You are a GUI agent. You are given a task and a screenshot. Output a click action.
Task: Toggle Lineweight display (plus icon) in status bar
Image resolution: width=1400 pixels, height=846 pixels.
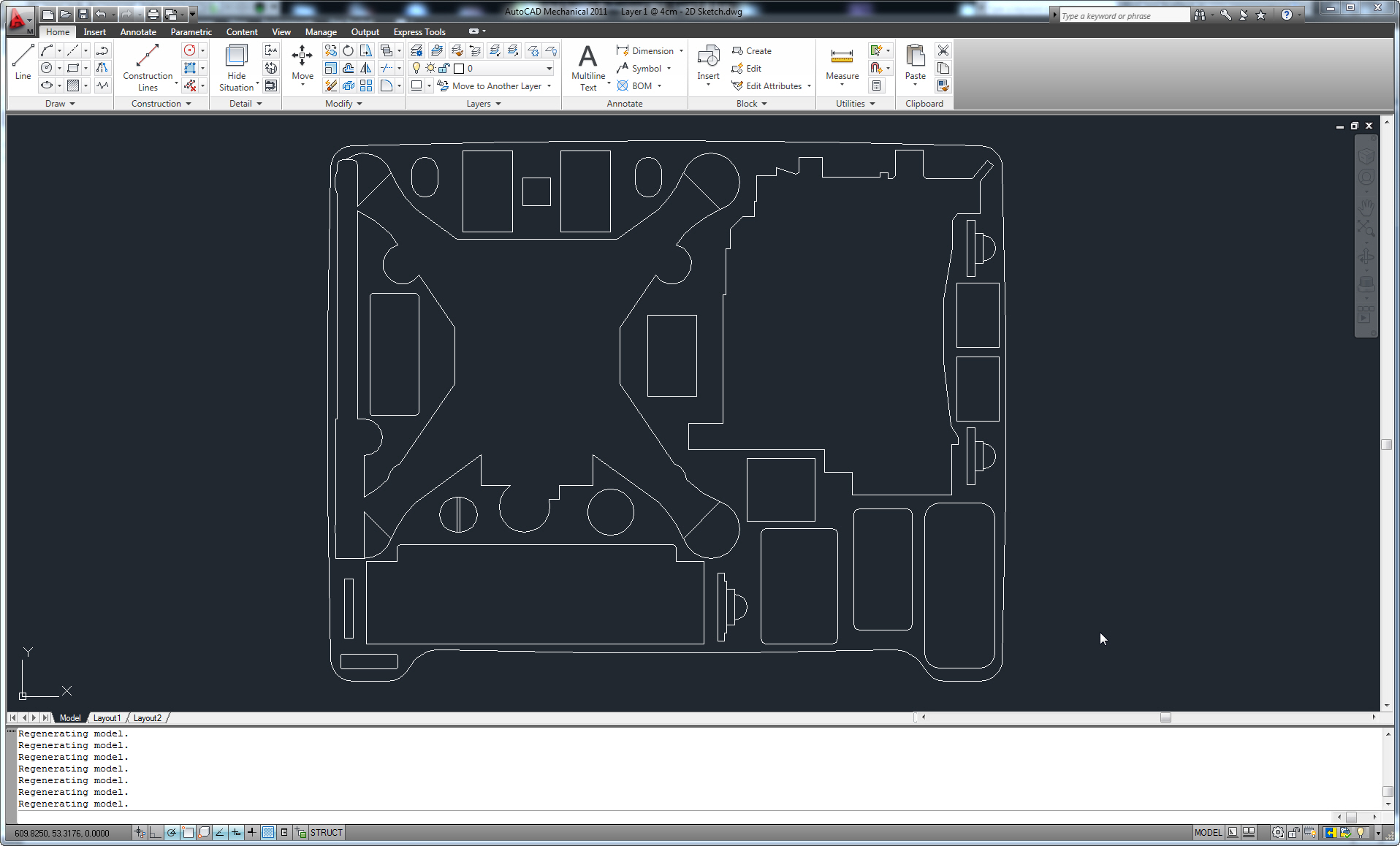click(252, 832)
